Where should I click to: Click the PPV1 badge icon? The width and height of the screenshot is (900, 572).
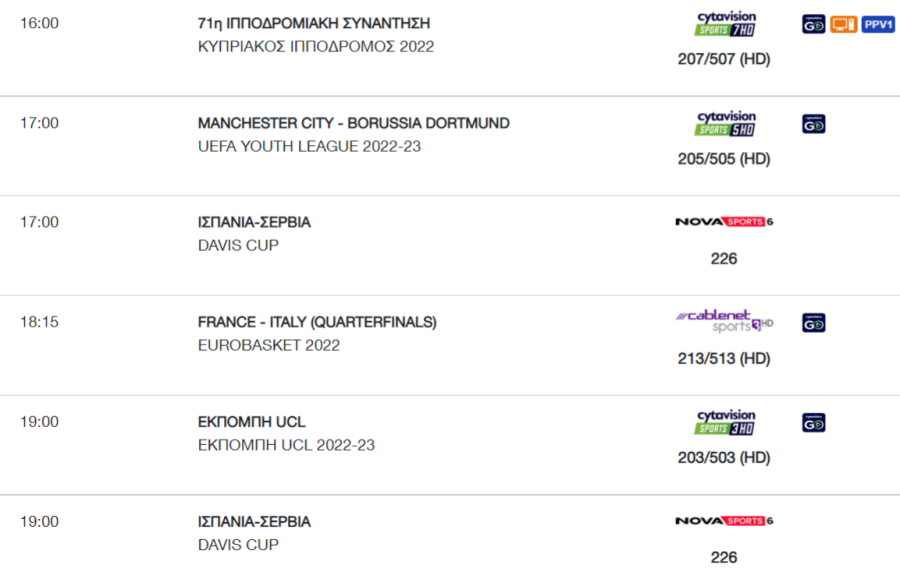coord(878,24)
